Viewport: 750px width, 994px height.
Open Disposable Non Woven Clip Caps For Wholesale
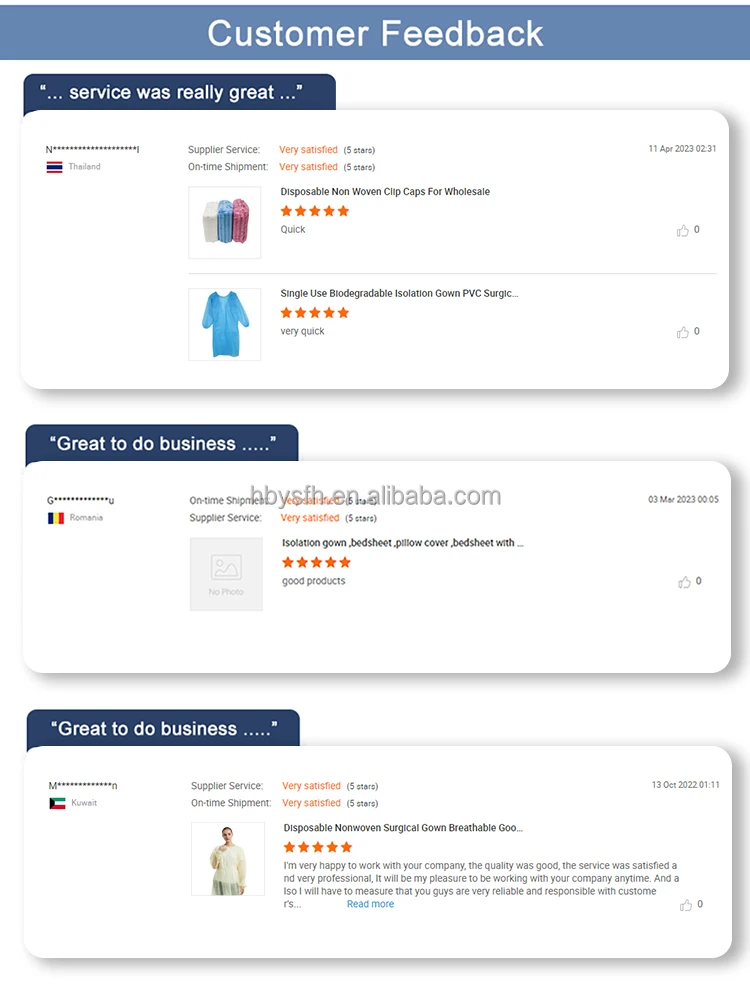coord(385,191)
